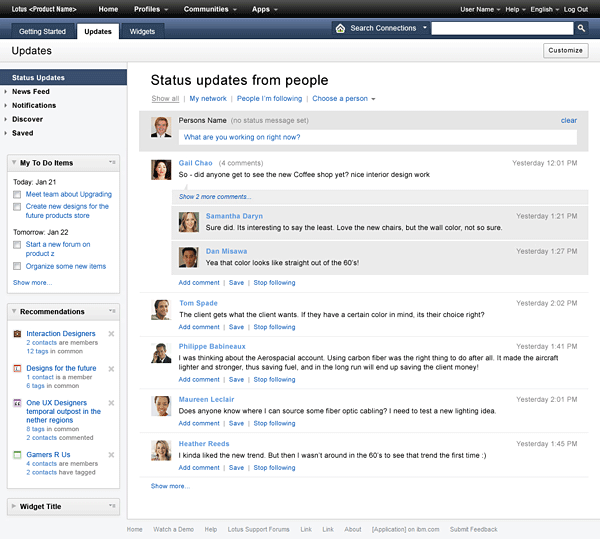Click Gail Chao's profile photo
Image resolution: width=600 pixels, height=539 pixels.
(x=161, y=170)
